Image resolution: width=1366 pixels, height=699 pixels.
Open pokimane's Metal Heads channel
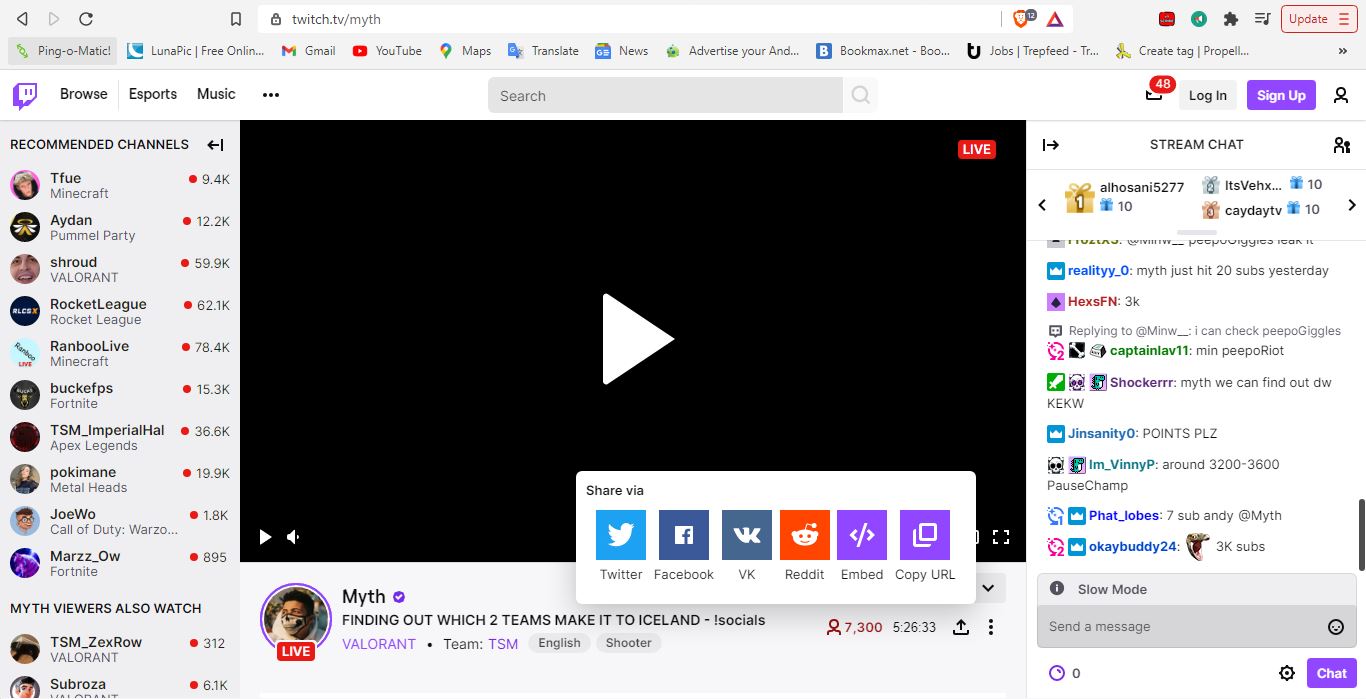coord(120,479)
